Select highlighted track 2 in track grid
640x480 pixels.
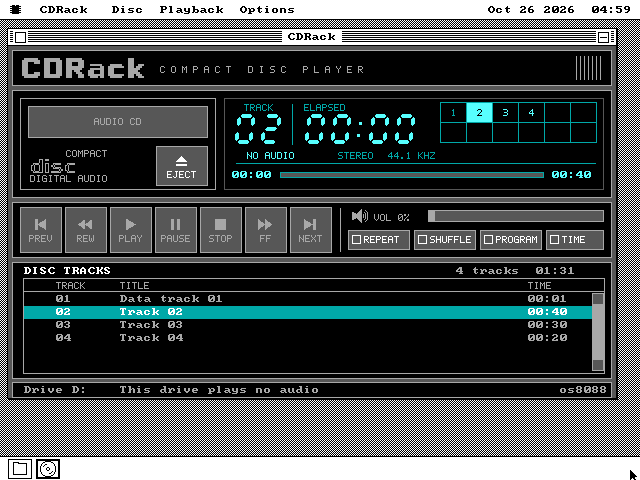pos(479,113)
